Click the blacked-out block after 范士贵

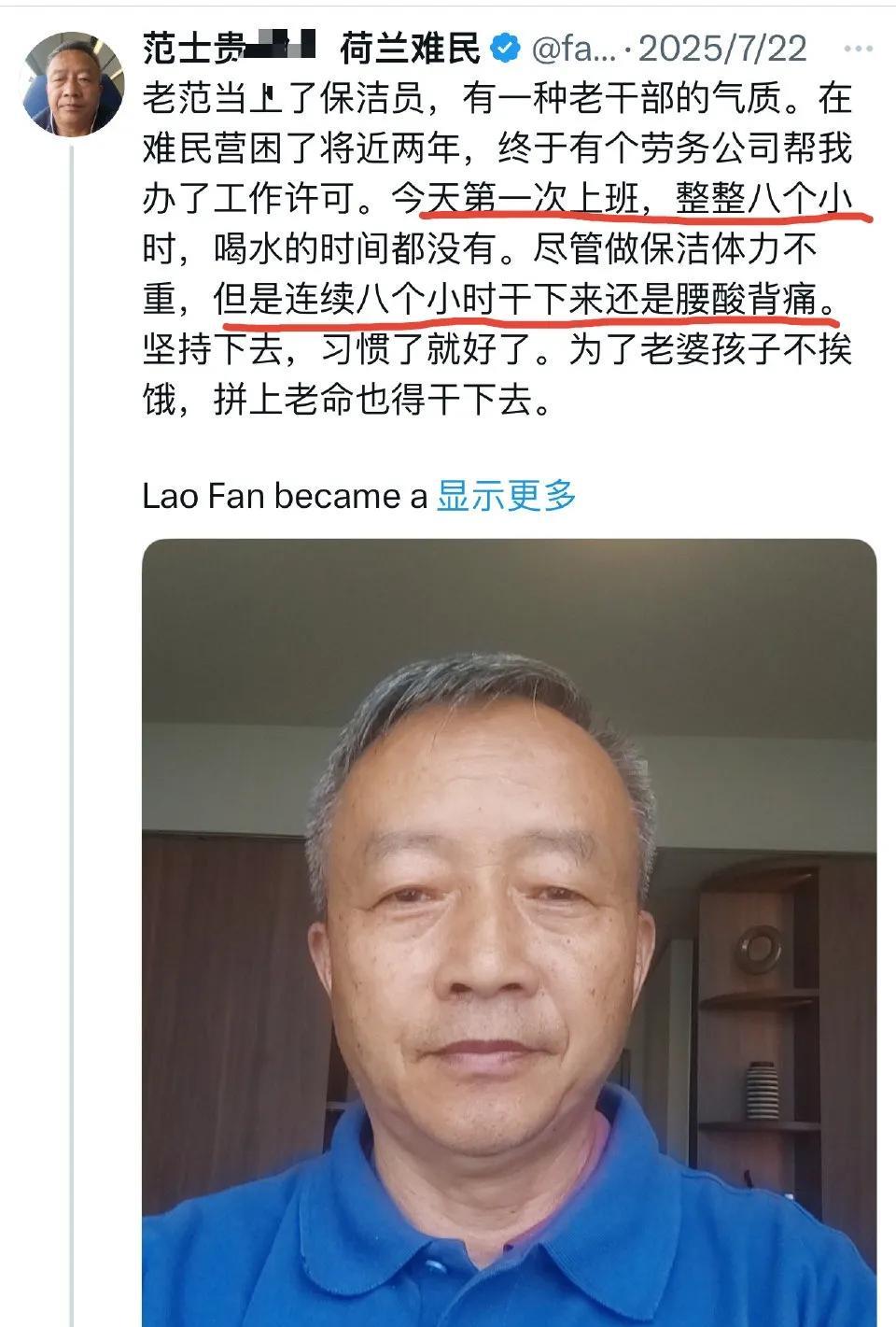[x=282, y=44]
